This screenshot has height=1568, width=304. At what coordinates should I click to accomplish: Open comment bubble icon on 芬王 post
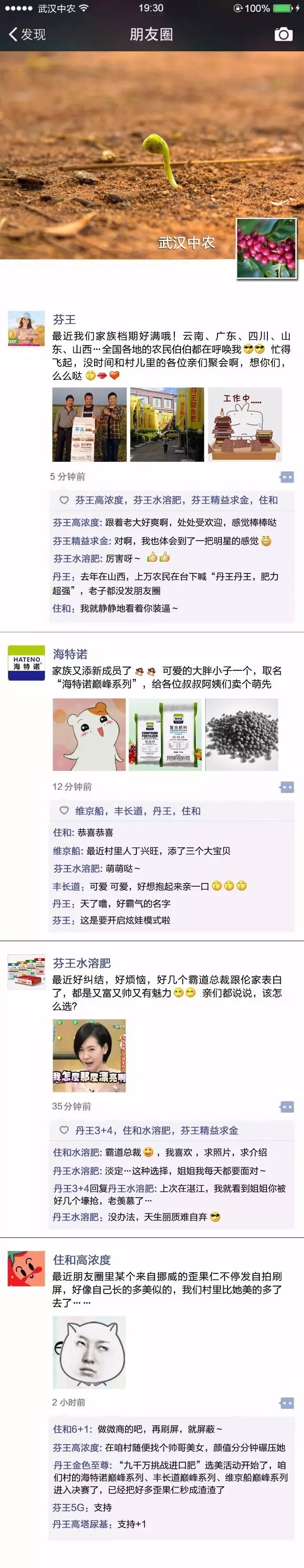point(286,477)
